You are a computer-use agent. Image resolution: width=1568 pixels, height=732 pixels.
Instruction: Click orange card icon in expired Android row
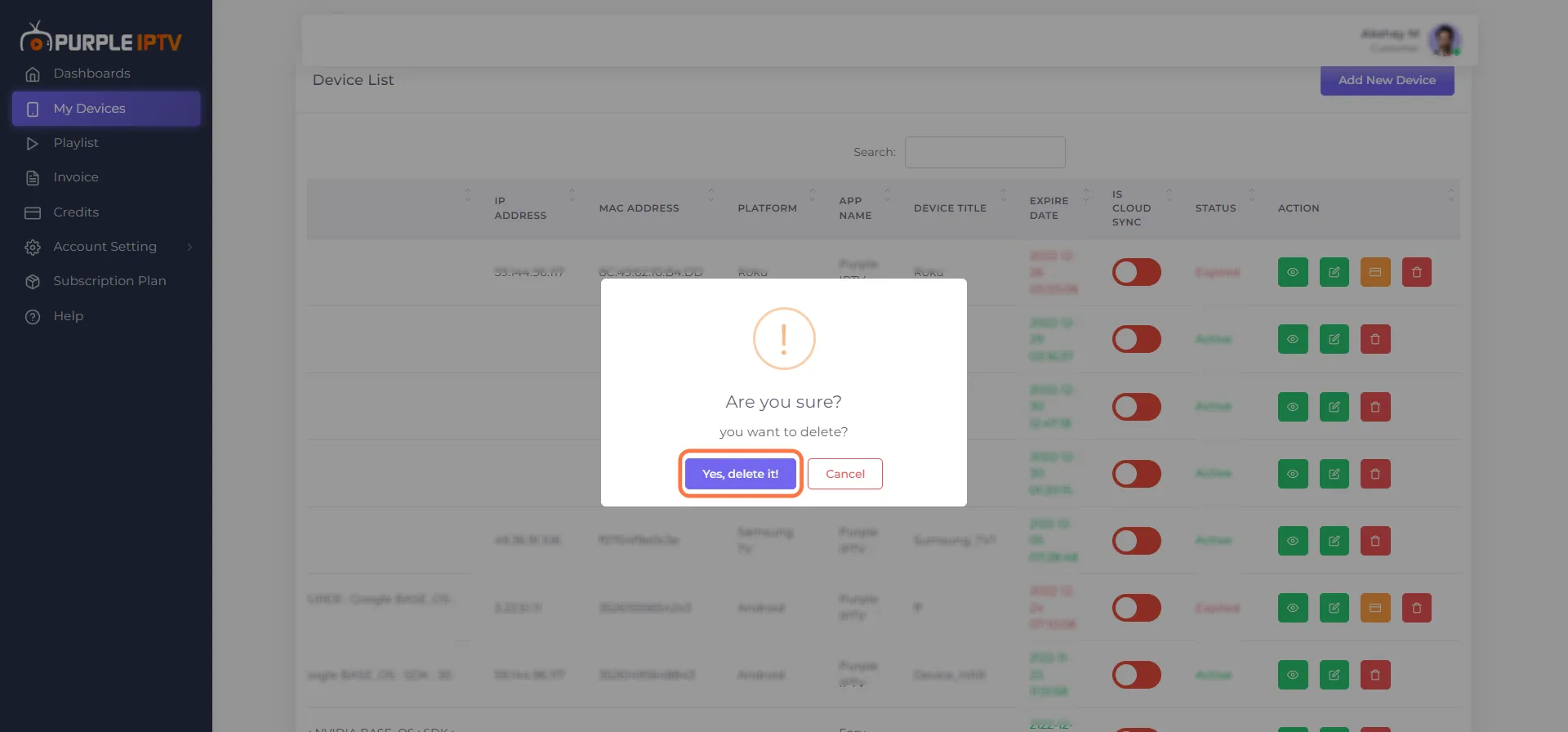(1375, 608)
